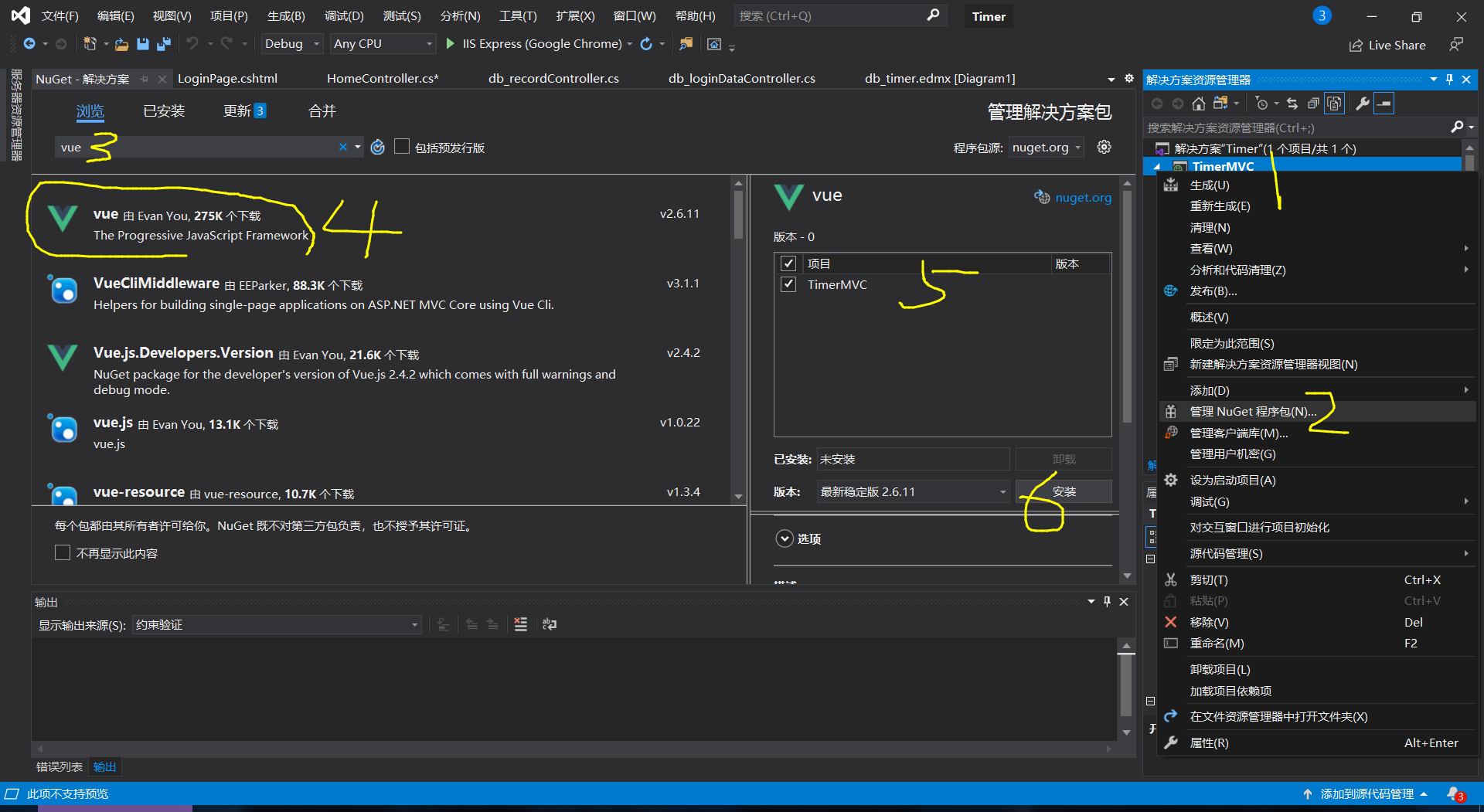Click the NuGet search input field
1484x812 pixels.
(209, 147)
